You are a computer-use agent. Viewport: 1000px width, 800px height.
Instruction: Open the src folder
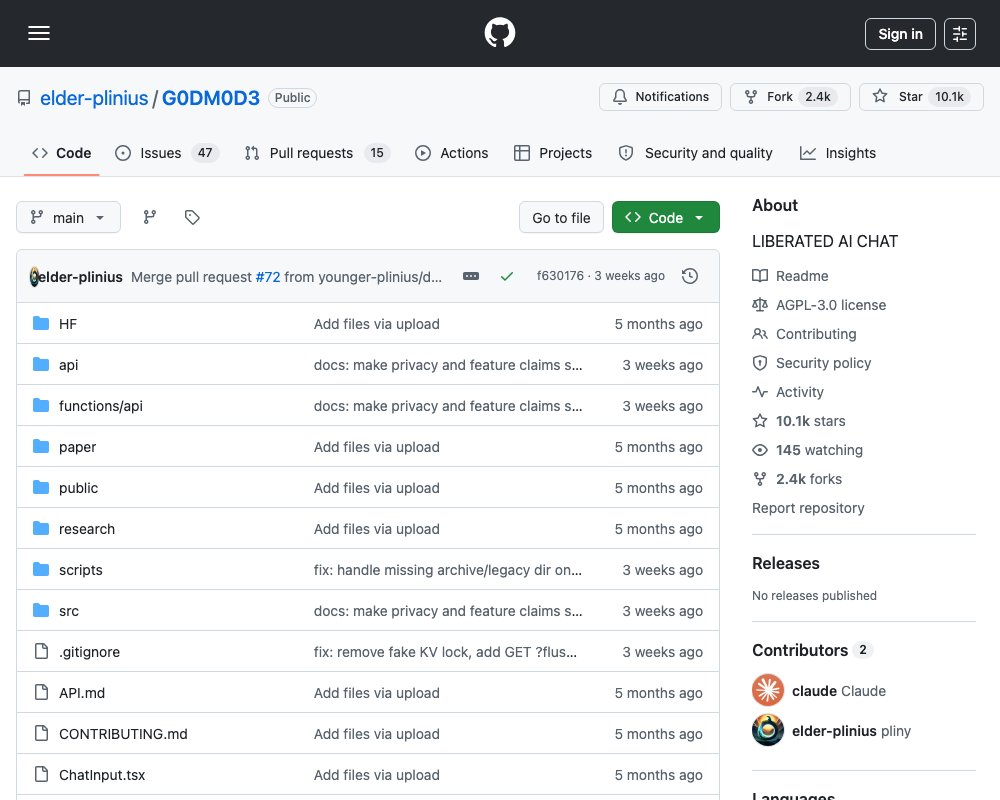point(69,611)
